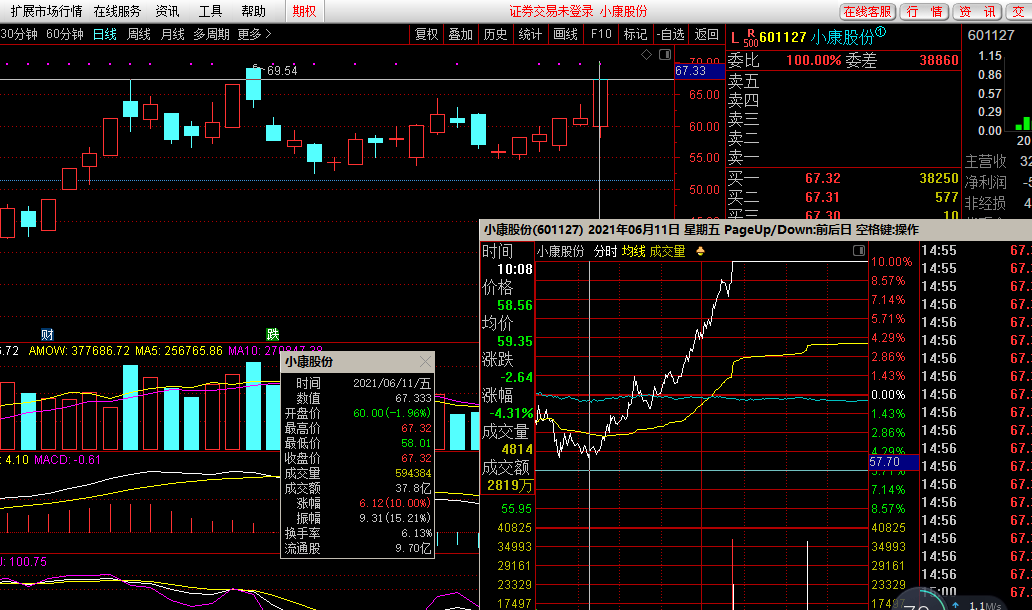Toggle the intraday chart side panel icon
Viewport: 1032px width, 610px height.
pos(859,251)
